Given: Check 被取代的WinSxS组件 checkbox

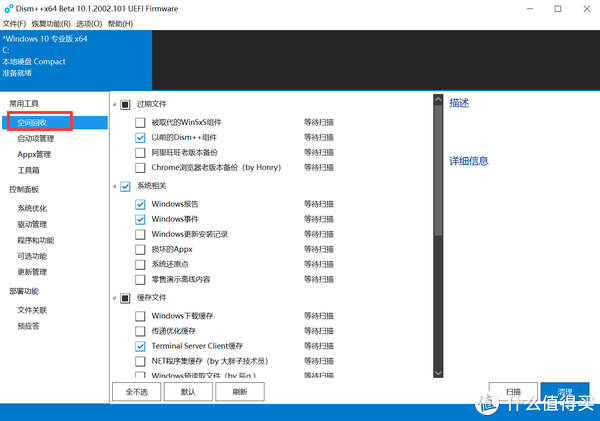Looking at the screenshot, I should [140, 122].
